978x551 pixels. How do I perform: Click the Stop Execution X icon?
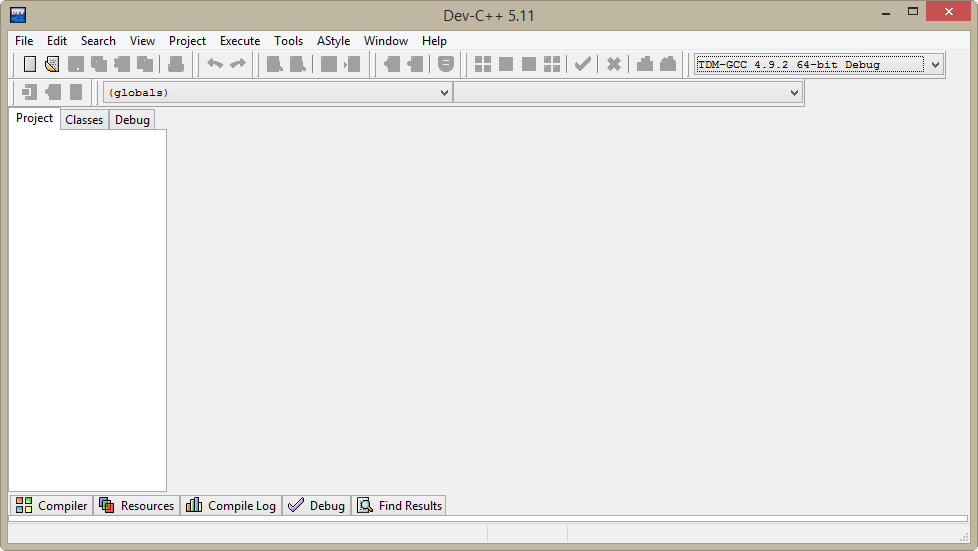[614, 64]
